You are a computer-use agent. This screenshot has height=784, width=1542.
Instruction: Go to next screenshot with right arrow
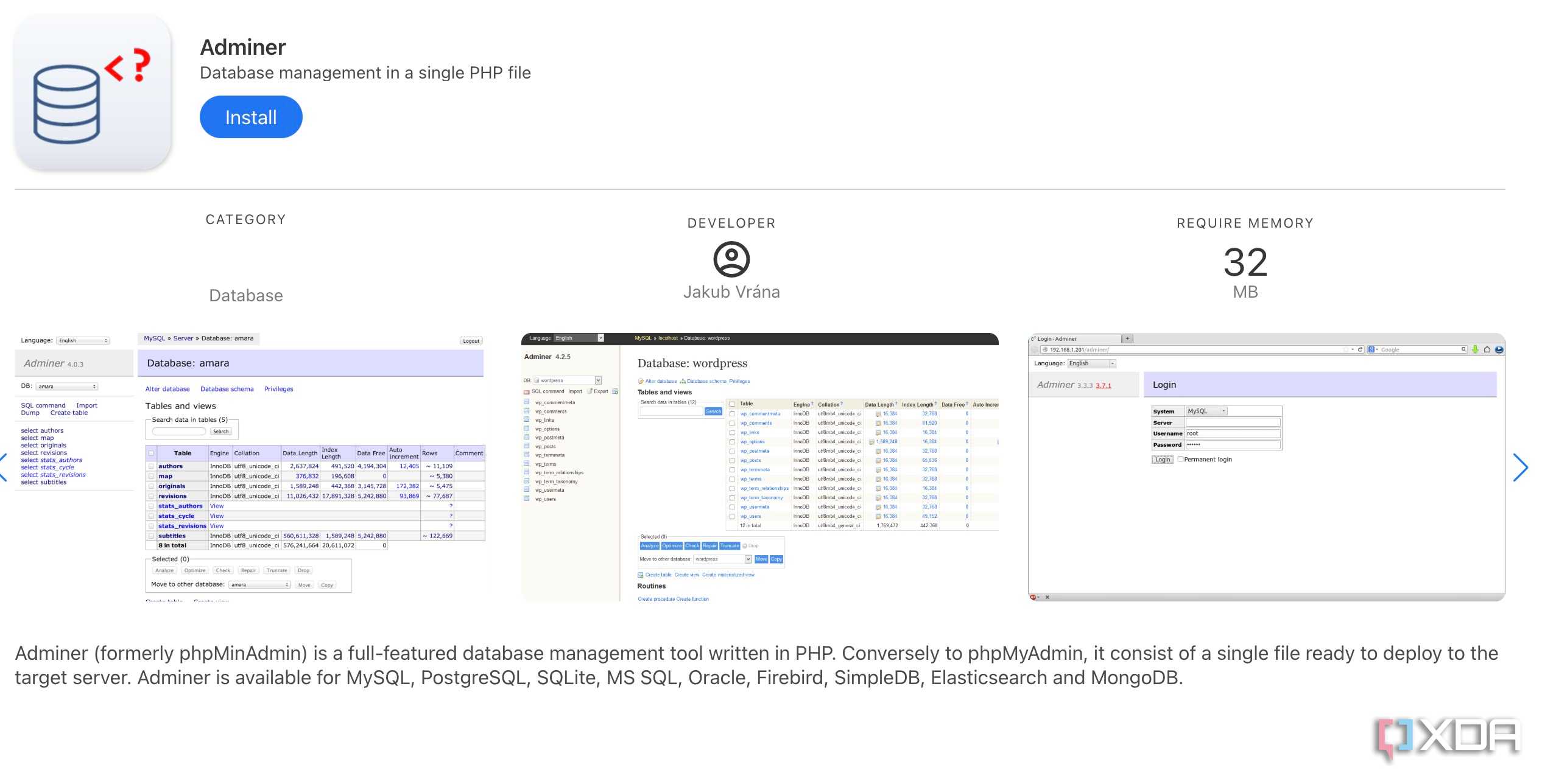tap(1520, 467)
